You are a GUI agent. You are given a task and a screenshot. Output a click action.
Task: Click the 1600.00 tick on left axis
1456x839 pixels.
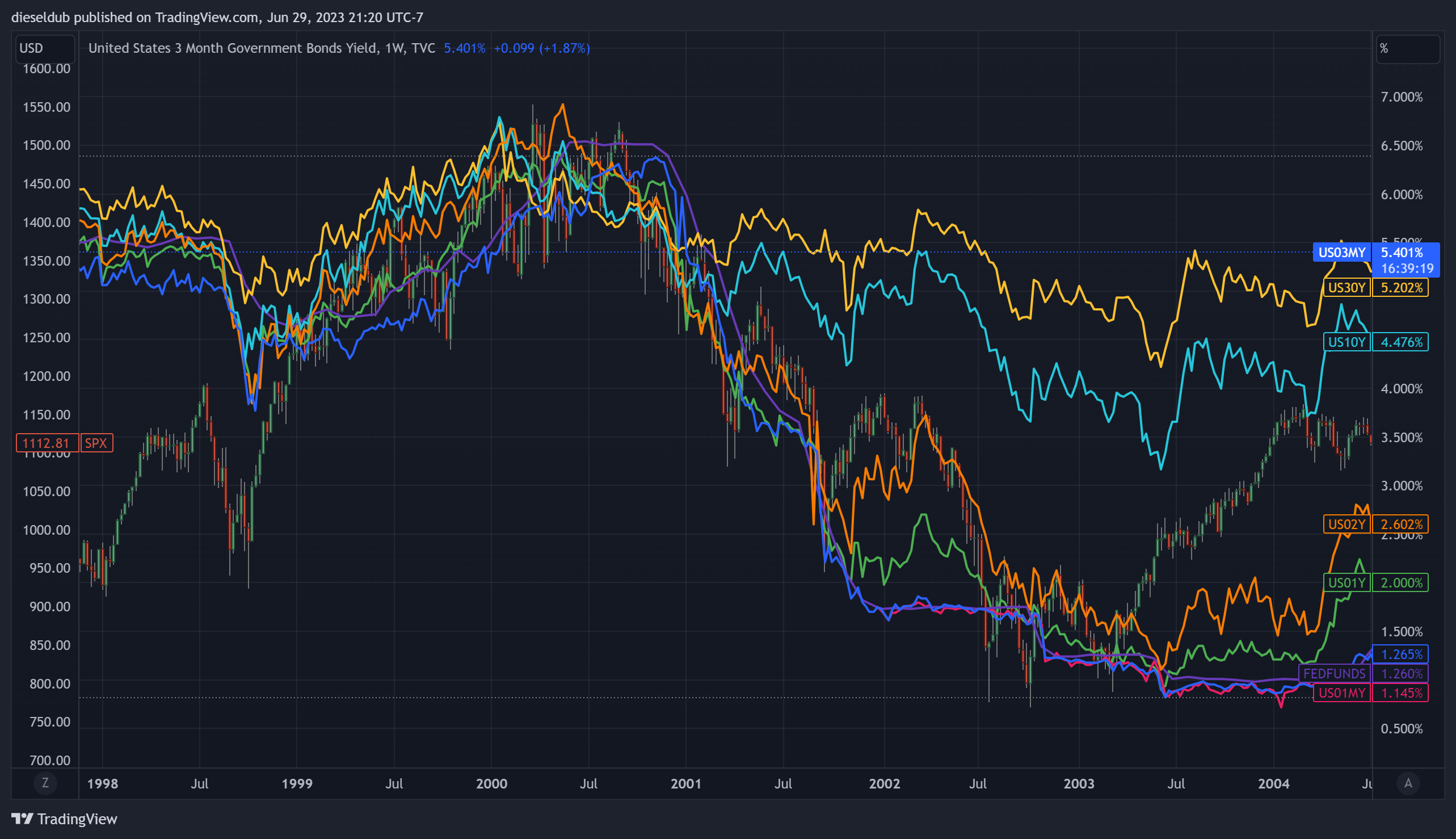click(47, 69)
